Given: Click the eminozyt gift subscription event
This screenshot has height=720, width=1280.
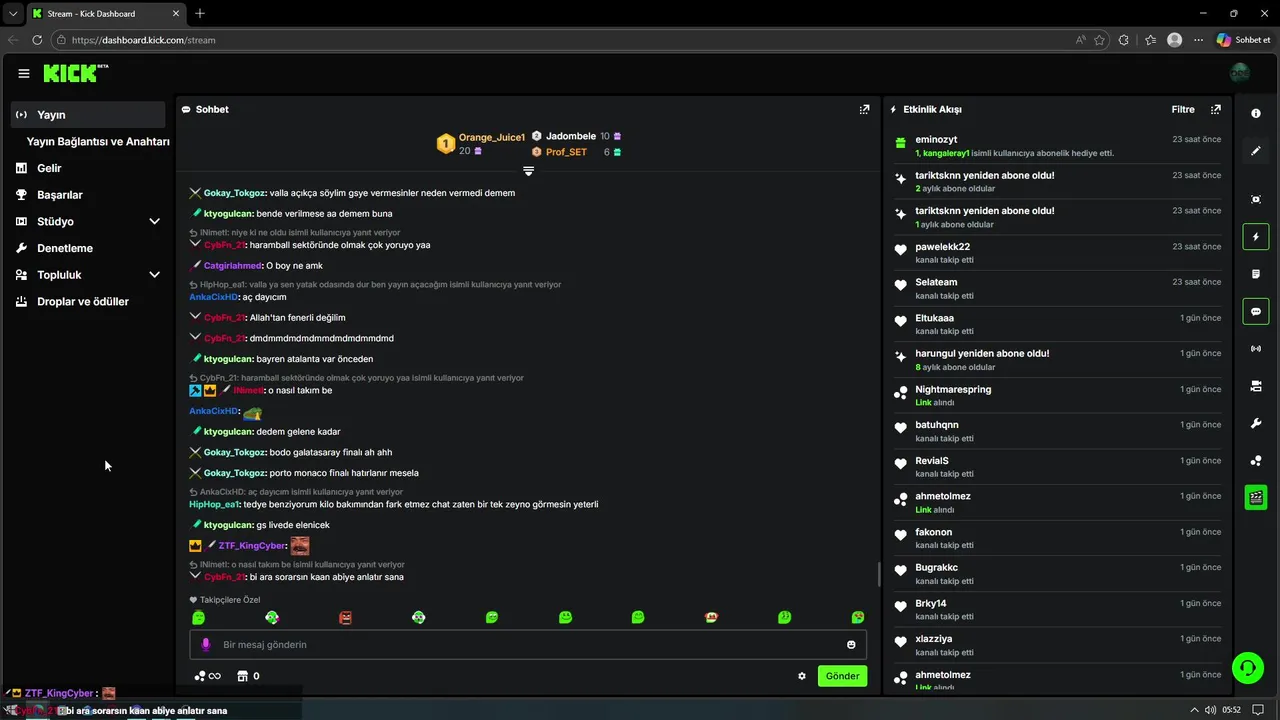Looking at the screenshot, I should point(1057,146).
